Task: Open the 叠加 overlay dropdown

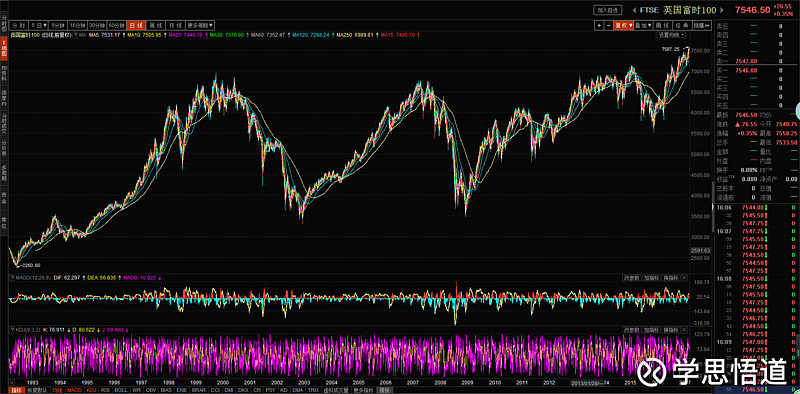Action: pyautogui.click(x=644, y=26)
